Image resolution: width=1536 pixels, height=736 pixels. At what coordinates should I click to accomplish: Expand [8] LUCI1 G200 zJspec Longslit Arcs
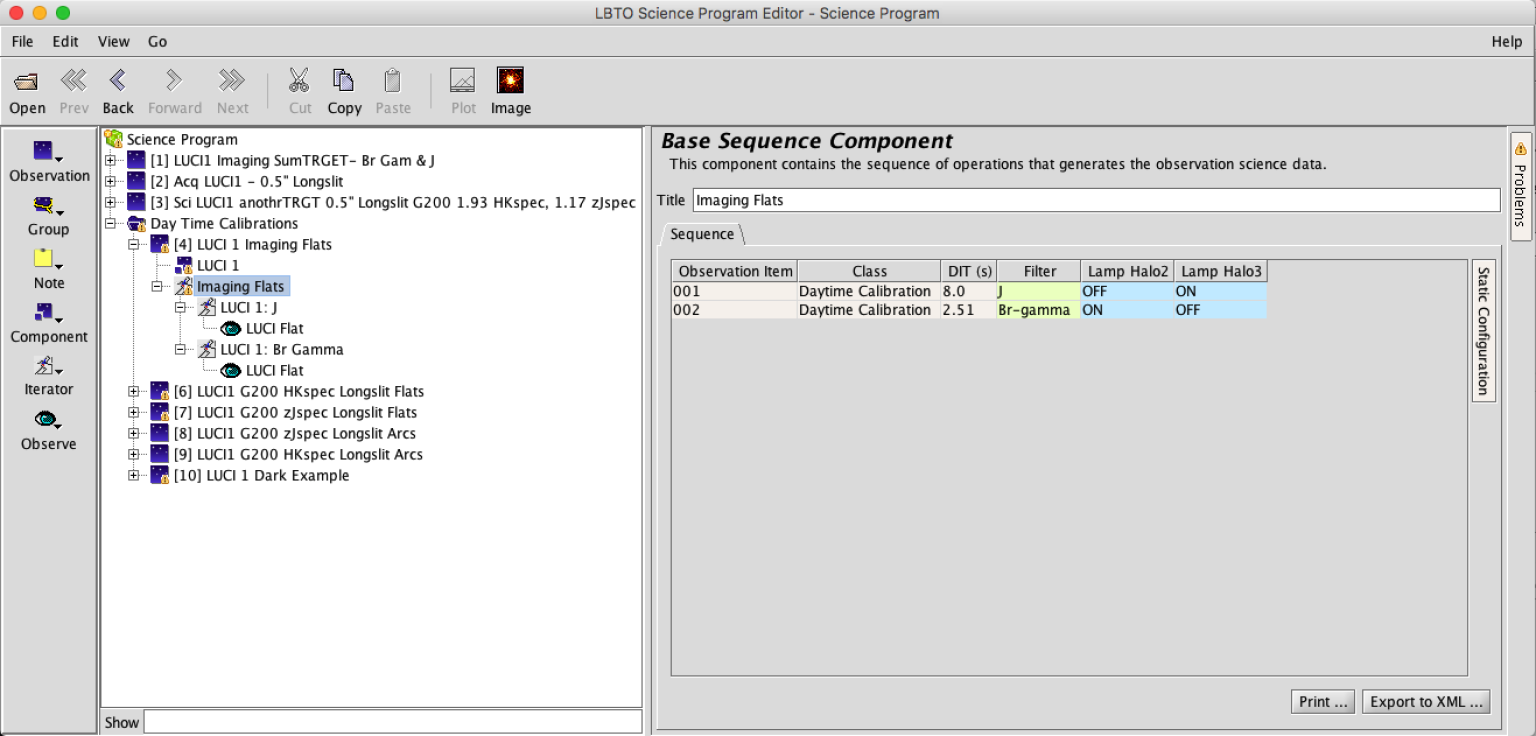[133, 433]
